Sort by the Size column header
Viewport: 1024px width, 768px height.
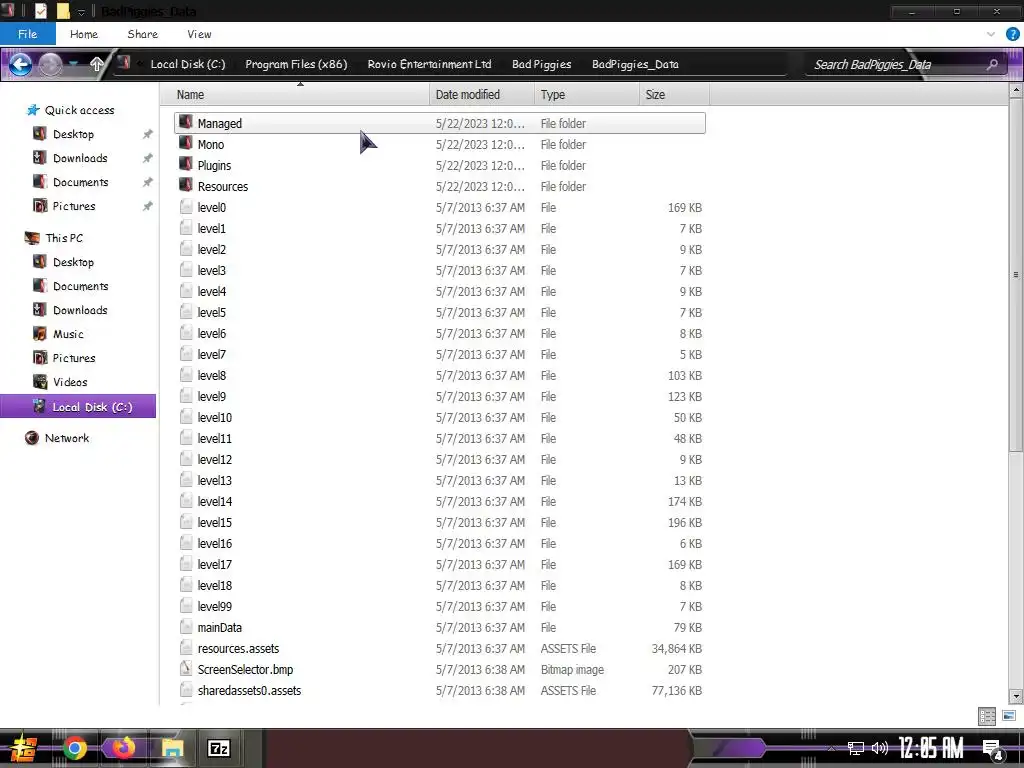click(674, 95)
